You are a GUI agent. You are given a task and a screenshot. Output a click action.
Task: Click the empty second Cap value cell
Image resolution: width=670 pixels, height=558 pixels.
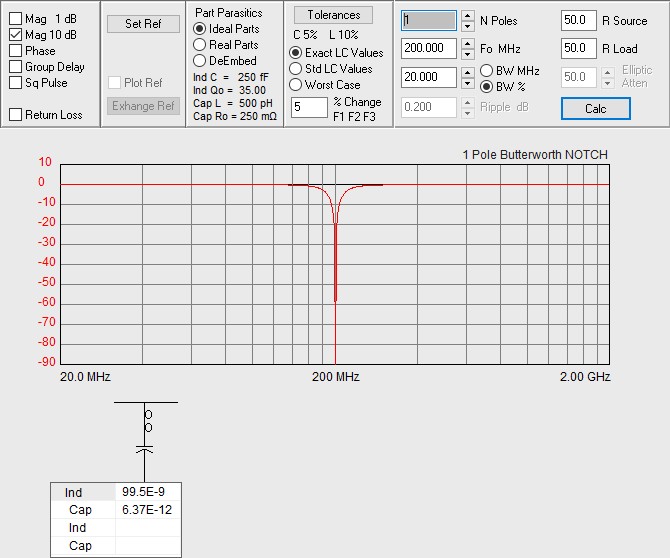148,546
